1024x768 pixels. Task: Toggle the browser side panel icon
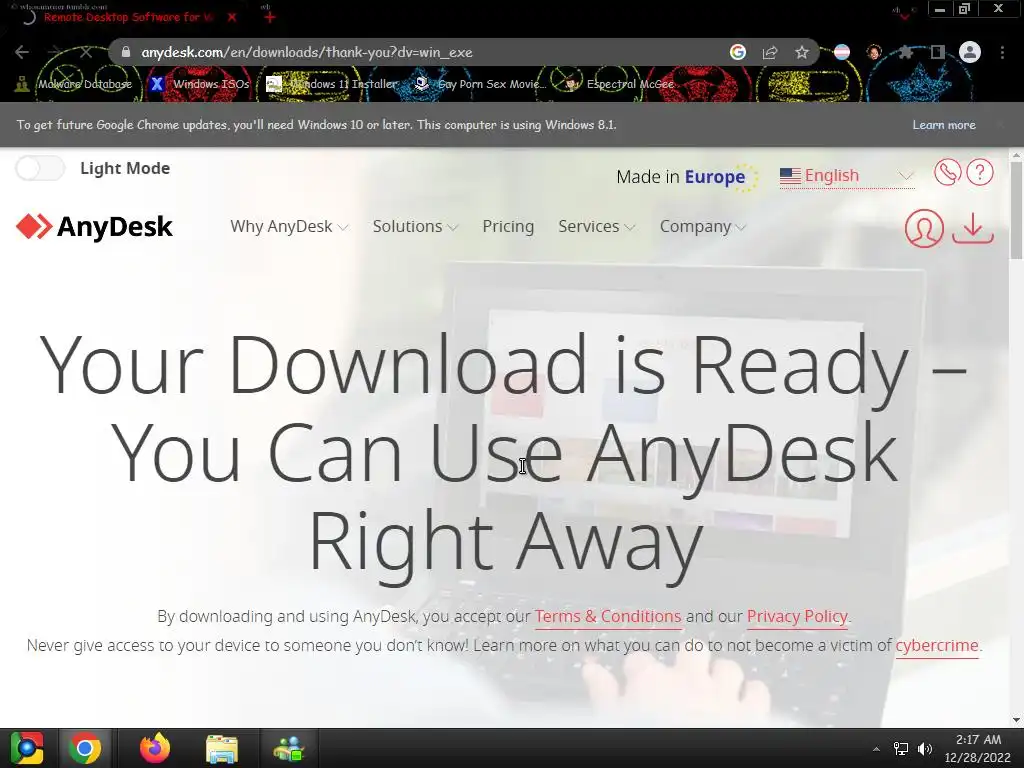pyautogui.click(x=938, y=52)
